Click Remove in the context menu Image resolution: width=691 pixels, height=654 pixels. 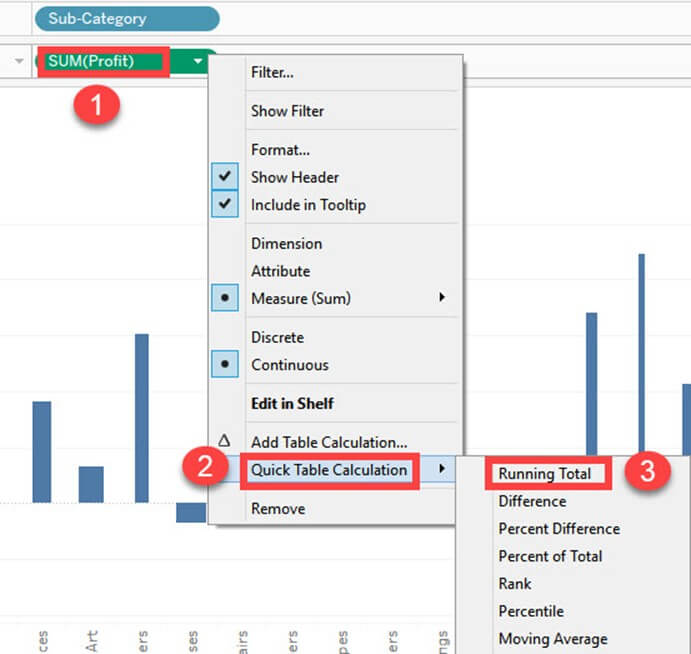(x=277, y=508)
